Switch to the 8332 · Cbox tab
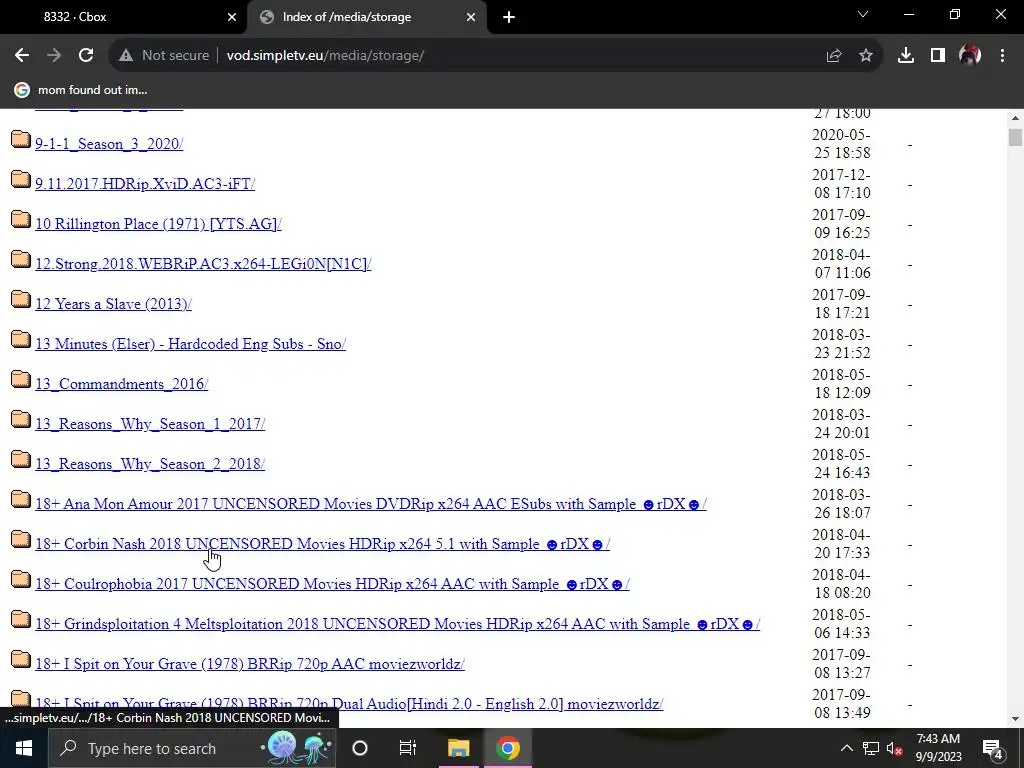 coord(124,17)
